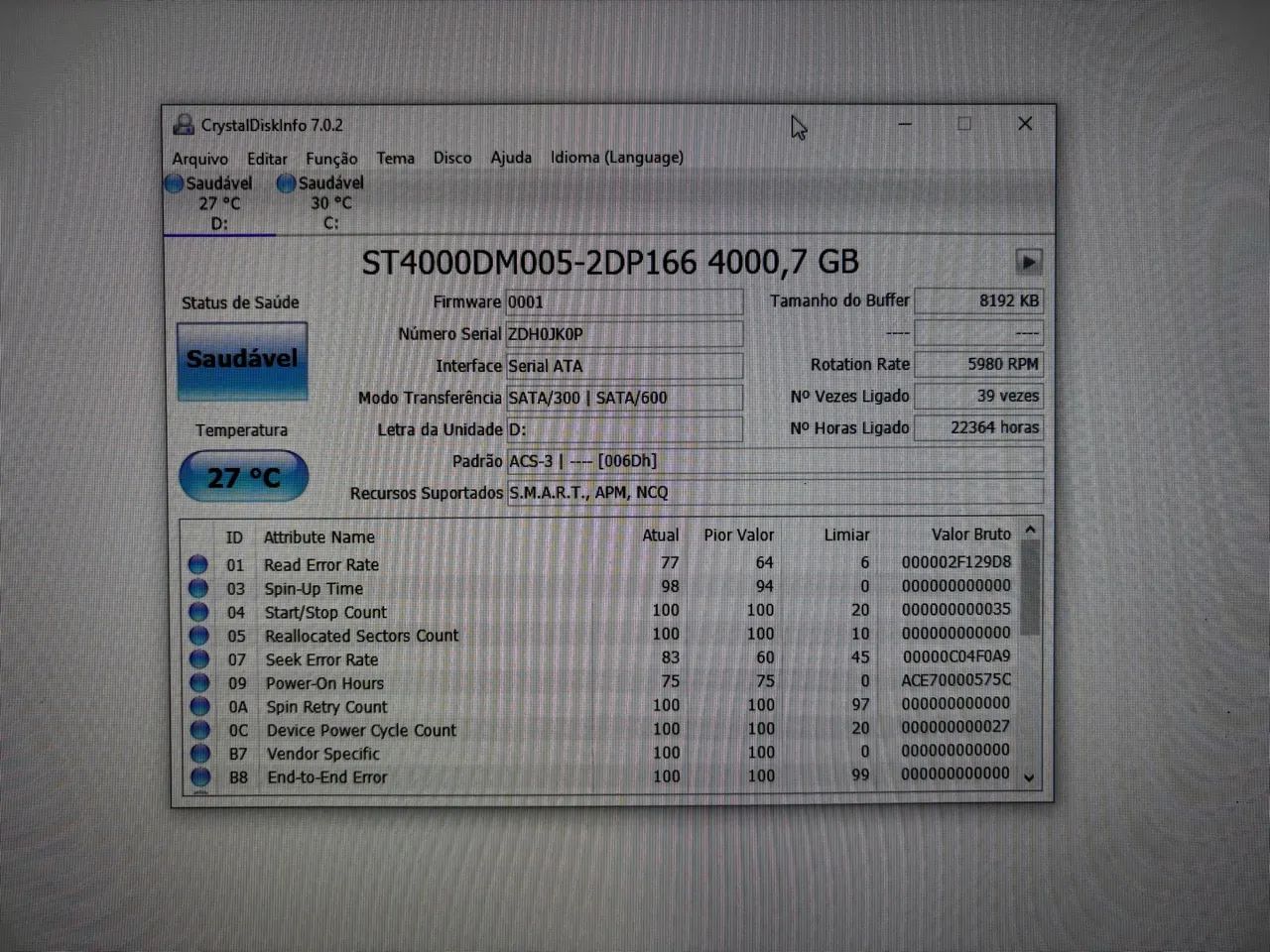
Task: Click the status circle for Reallocated Sectors Count
Action: click(199, 636)
